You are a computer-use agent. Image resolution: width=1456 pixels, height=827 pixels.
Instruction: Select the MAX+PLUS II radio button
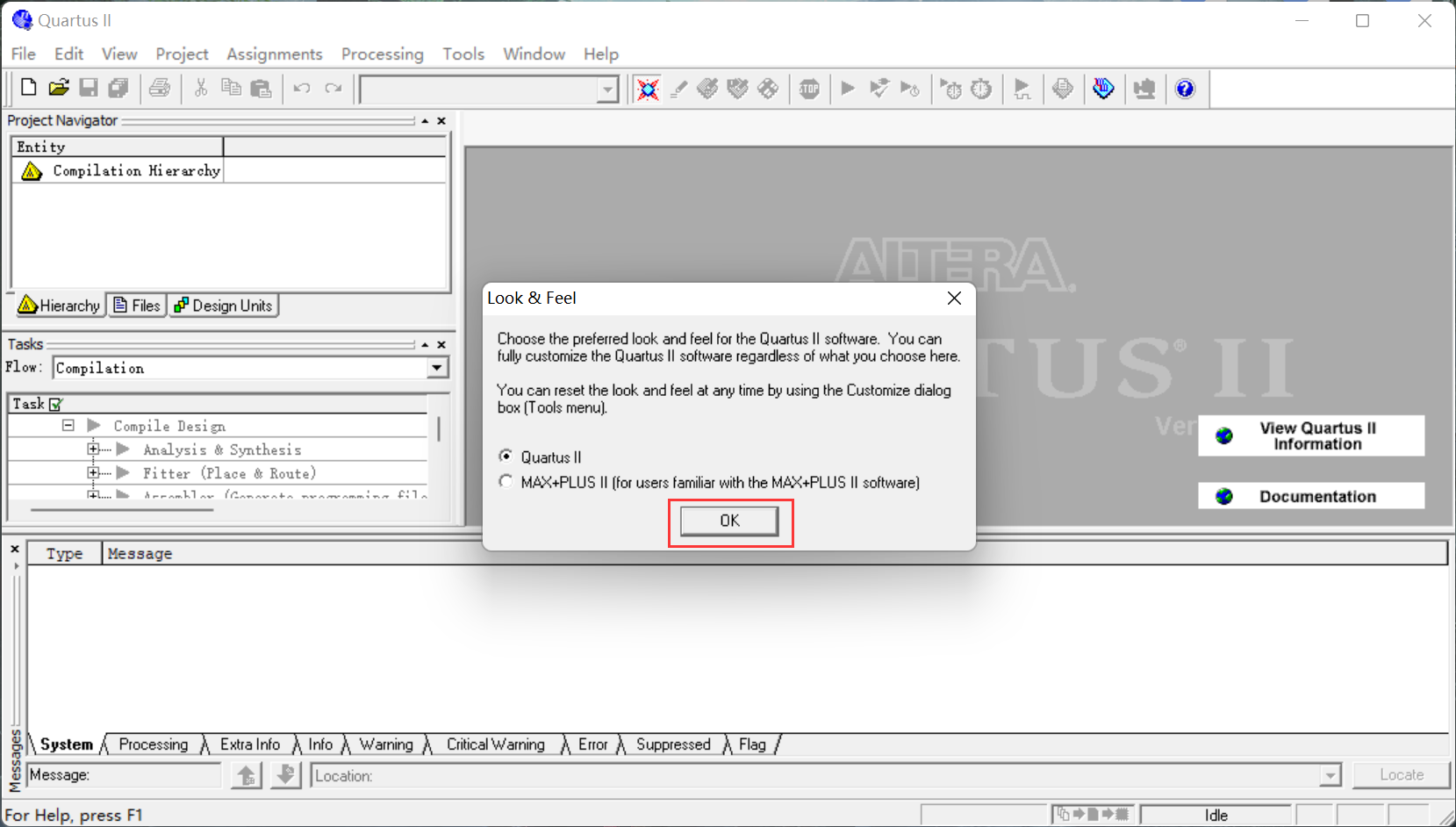tap(506, 481)
